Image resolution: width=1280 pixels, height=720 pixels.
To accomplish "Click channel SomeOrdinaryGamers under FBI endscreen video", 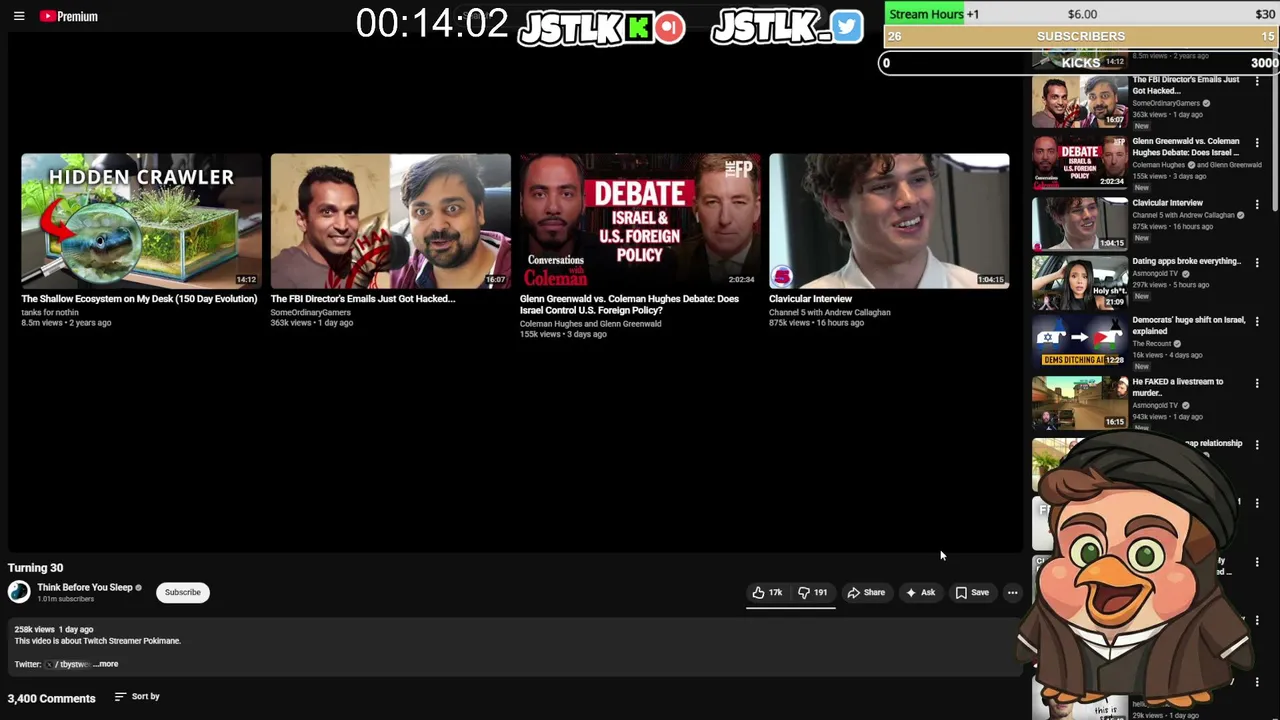I will click(x=310, y=312).
